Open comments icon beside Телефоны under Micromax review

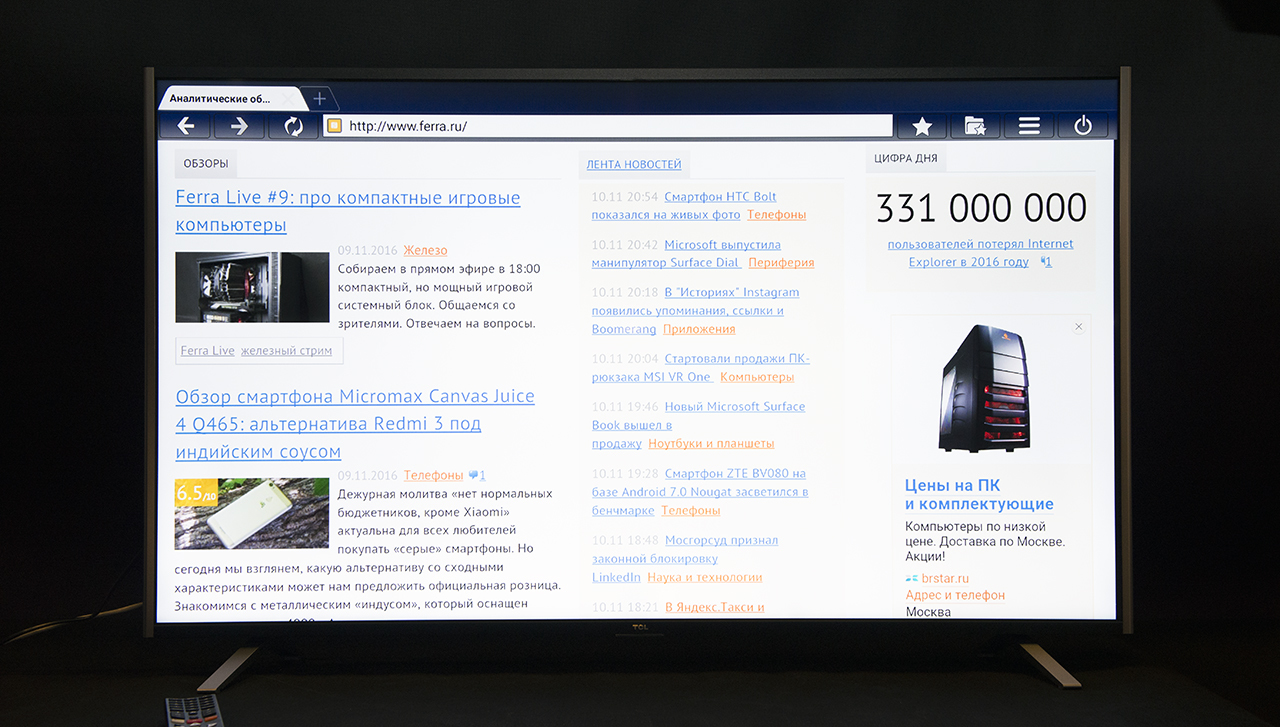pos(477,476)
